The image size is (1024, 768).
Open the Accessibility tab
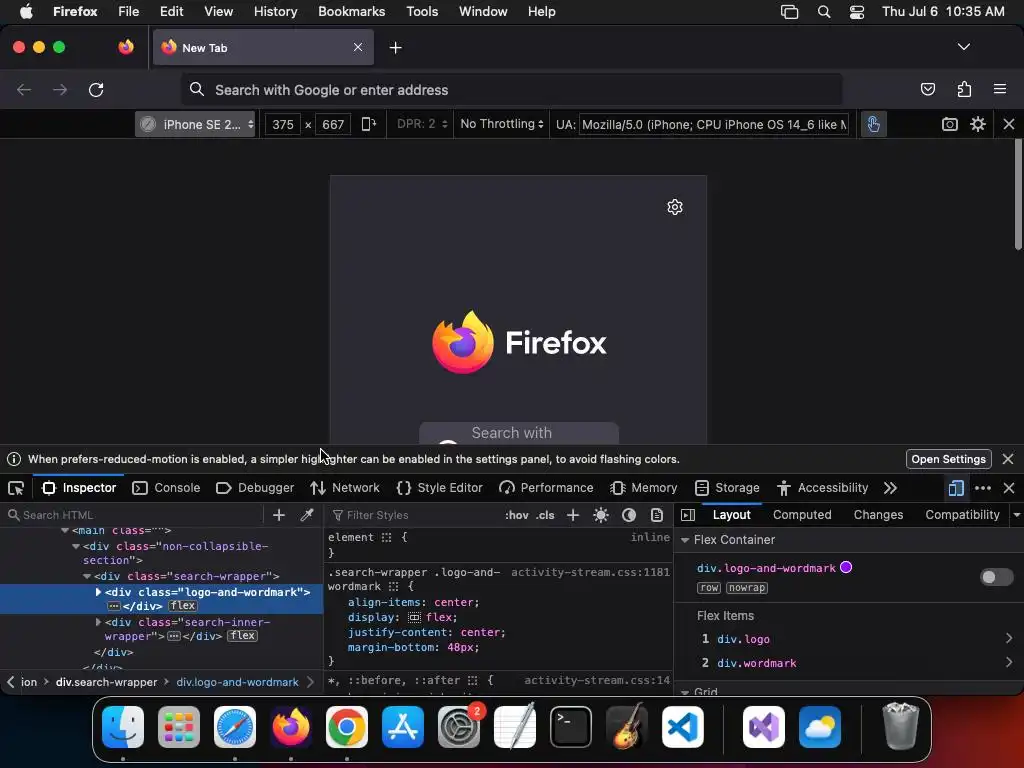click(822, 488)
